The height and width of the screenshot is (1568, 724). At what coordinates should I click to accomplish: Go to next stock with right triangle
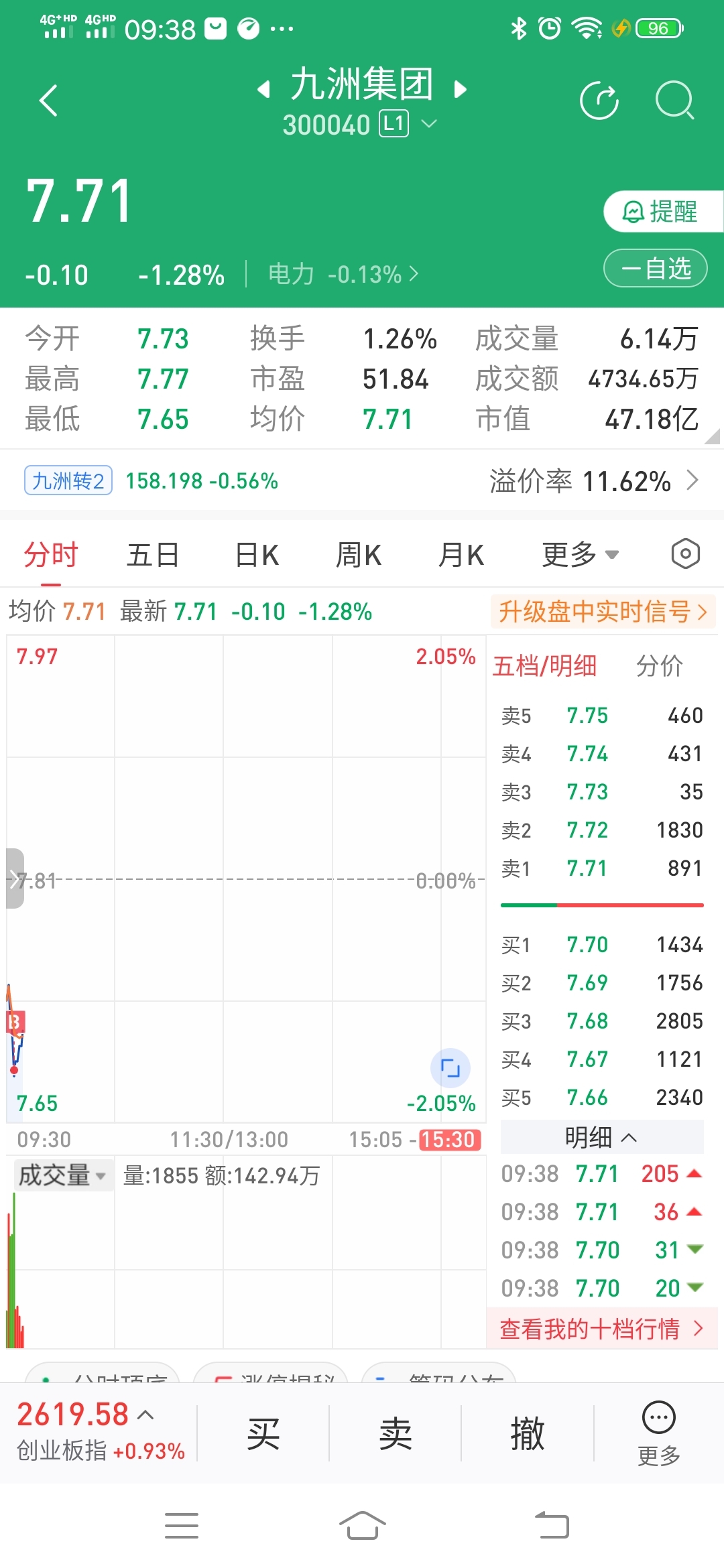[460, 89]
